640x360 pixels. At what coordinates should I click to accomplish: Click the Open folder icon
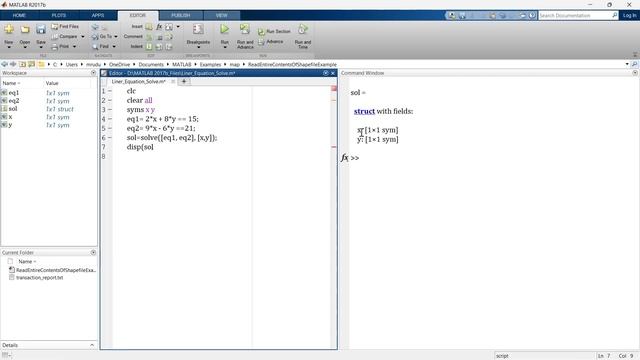click(25, 29)
